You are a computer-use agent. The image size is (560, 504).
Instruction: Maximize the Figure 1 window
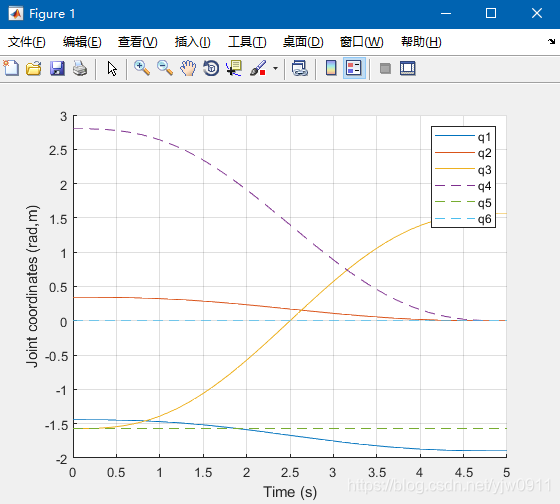[491, 14]
